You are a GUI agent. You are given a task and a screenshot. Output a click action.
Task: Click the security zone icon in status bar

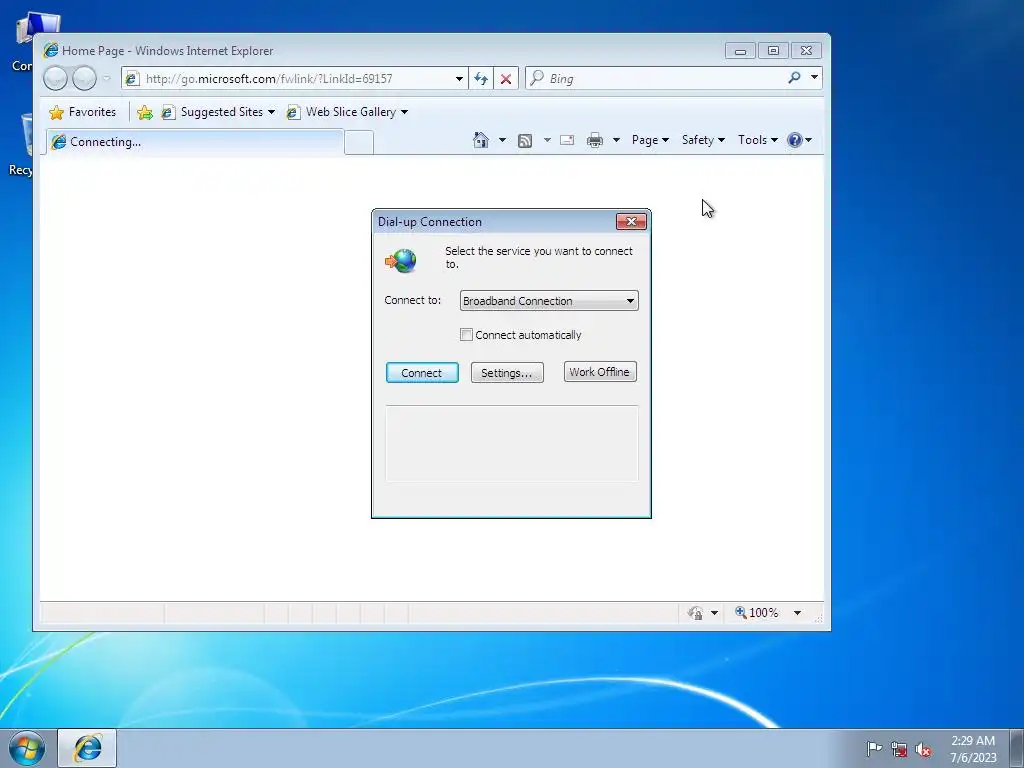[695, 613]
